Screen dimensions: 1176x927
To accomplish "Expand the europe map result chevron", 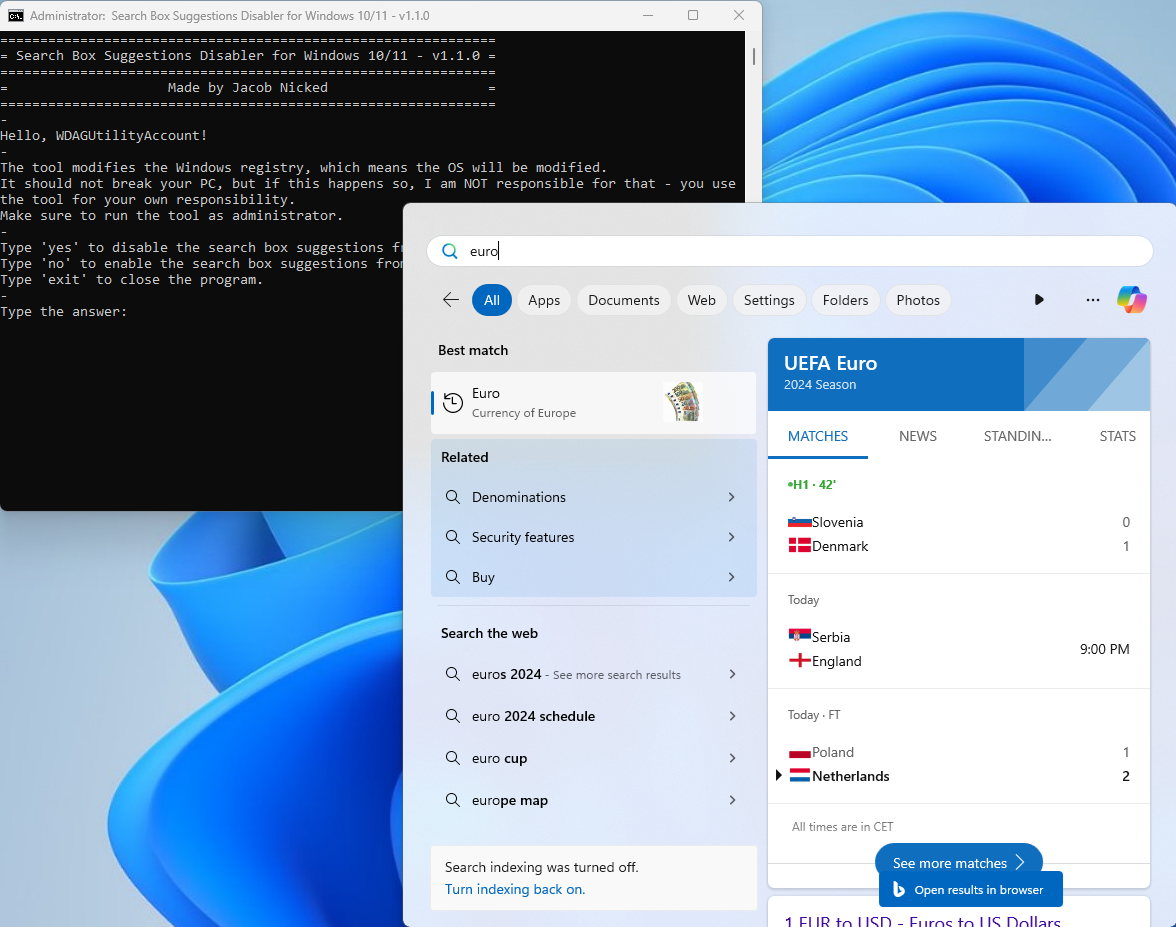I will 732,800.
